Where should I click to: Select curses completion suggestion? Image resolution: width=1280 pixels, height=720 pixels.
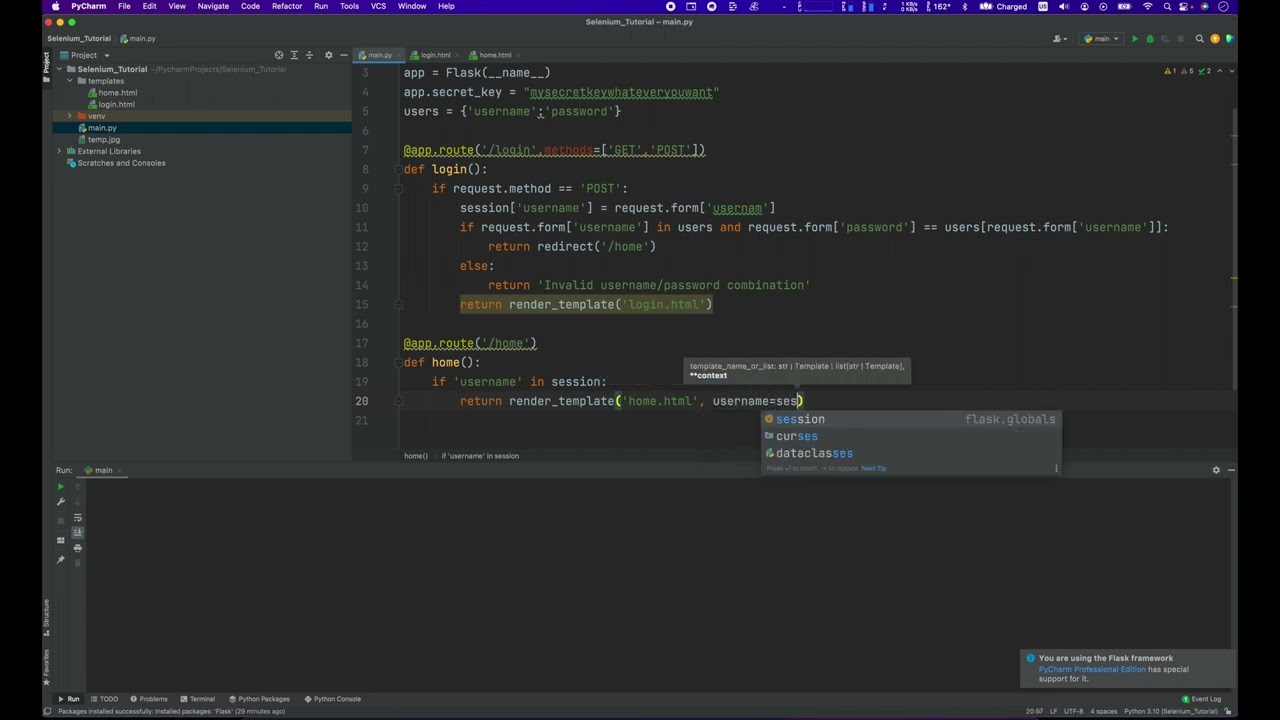(x=910, y=436)
